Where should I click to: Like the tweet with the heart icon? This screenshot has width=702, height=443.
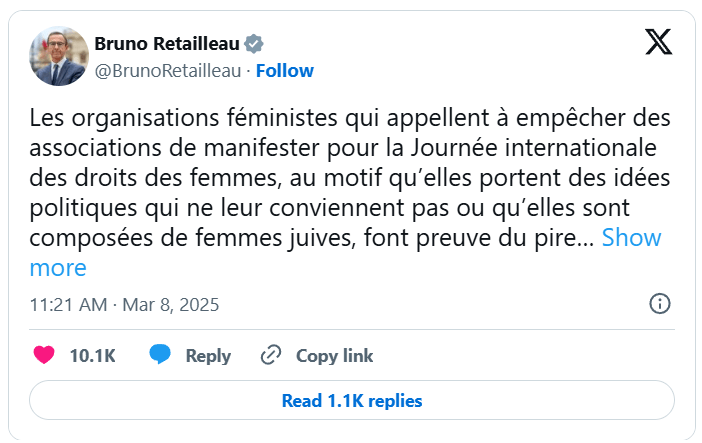(x=44, y=355)
